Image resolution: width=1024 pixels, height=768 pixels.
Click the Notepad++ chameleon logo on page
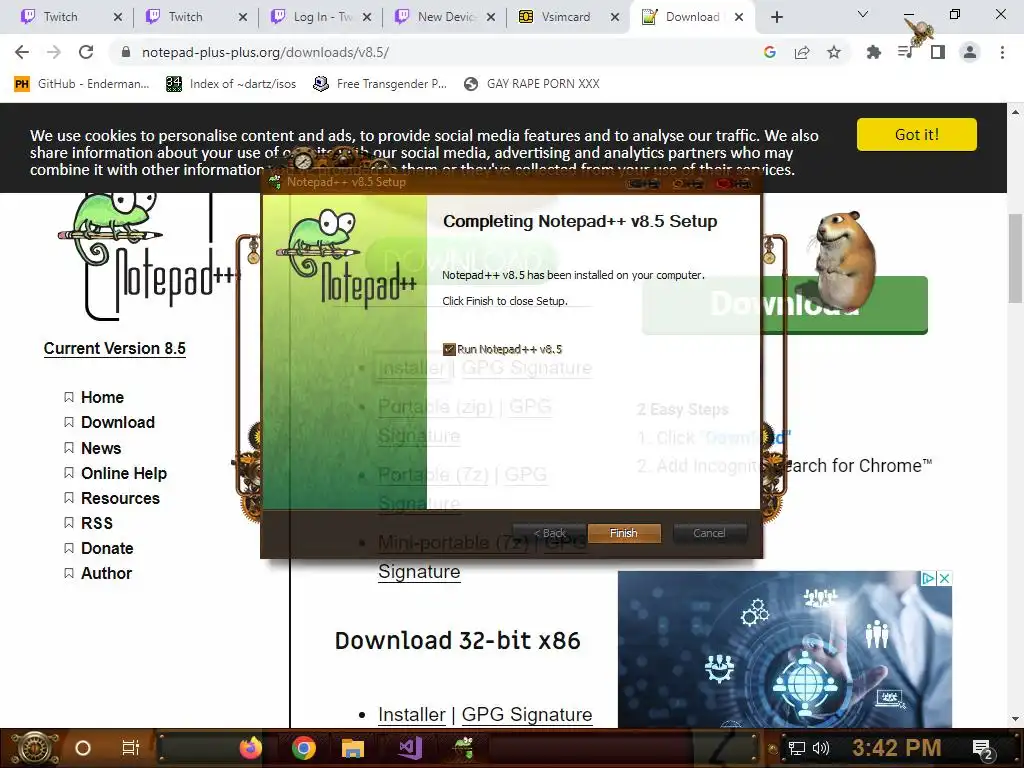(147, 256)
